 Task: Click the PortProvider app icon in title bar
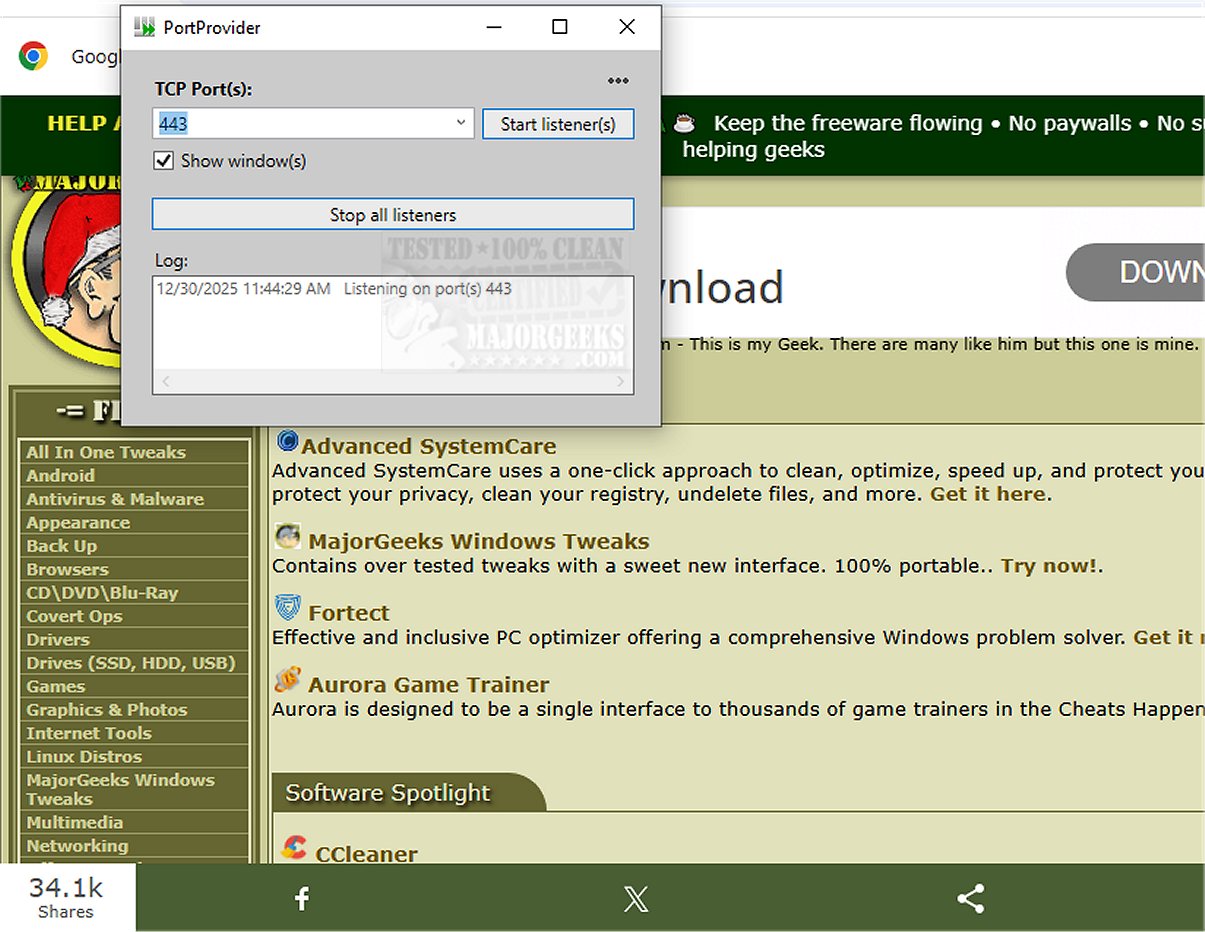tap(145, 27)
